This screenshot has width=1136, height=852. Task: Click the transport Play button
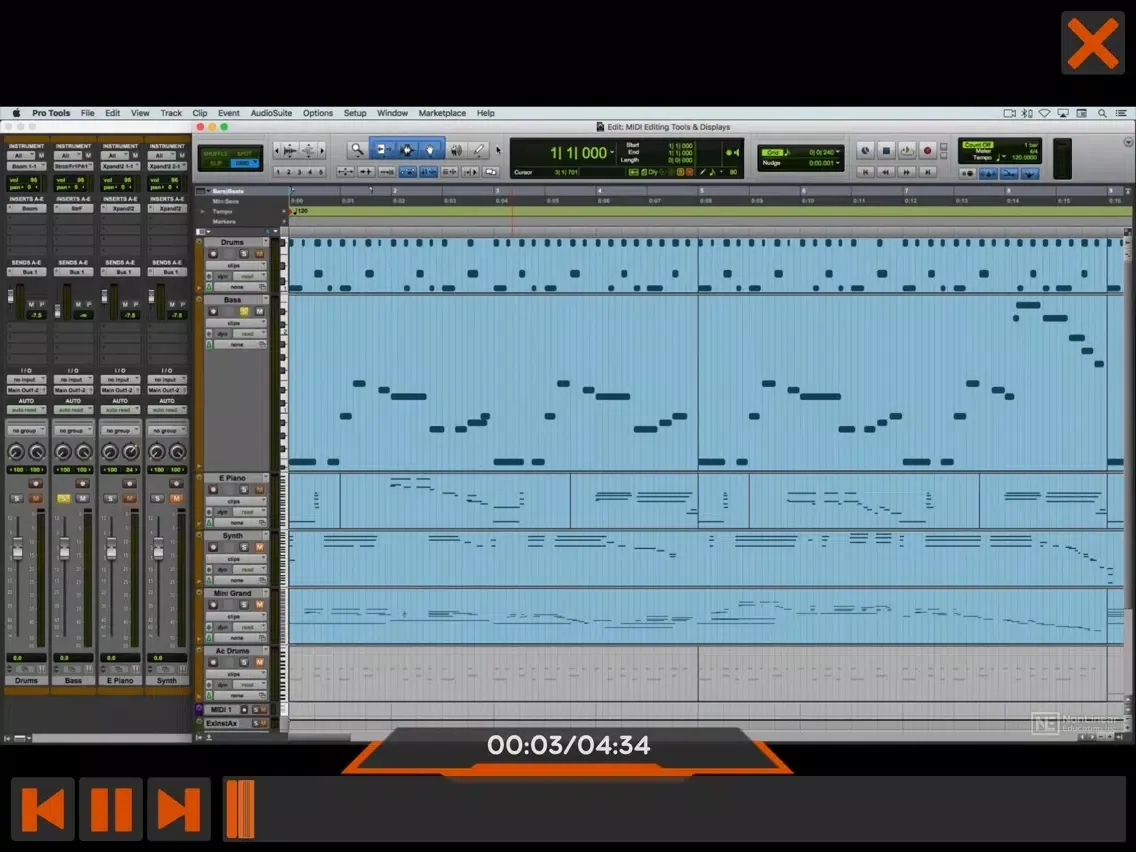[906, 151]
